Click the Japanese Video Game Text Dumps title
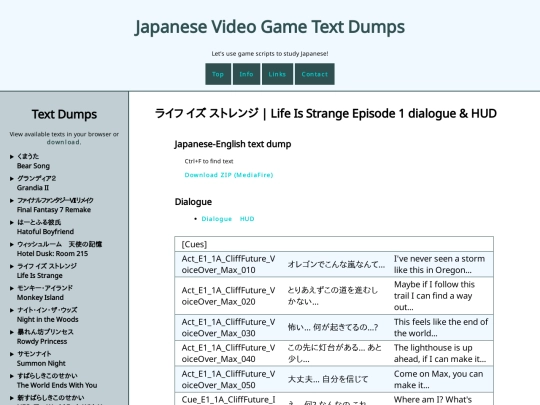Screen dimensions: 540x405 coord(270,27)
